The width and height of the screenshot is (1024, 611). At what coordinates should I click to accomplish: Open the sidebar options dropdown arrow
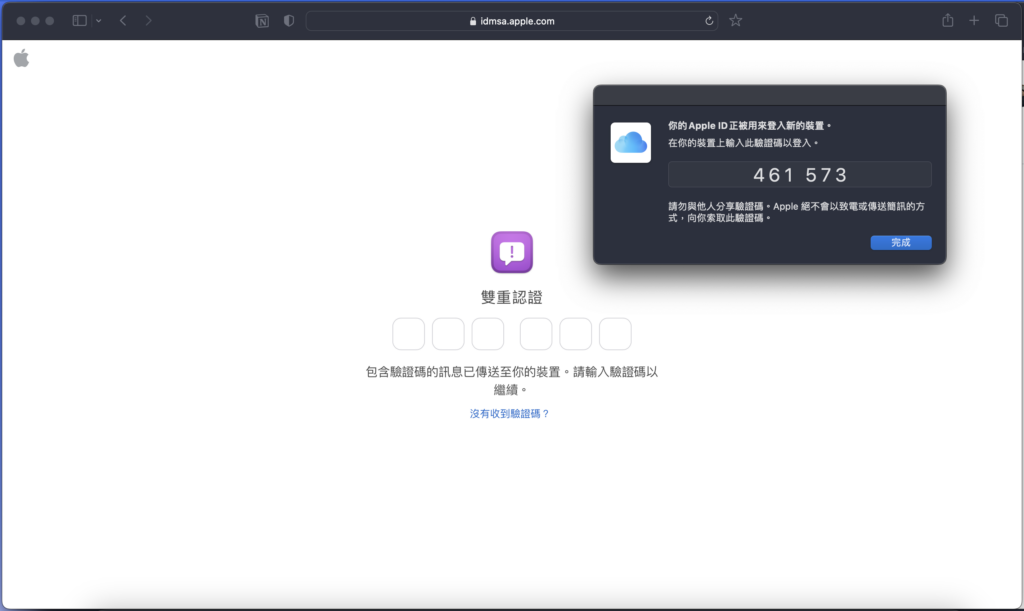99,21
